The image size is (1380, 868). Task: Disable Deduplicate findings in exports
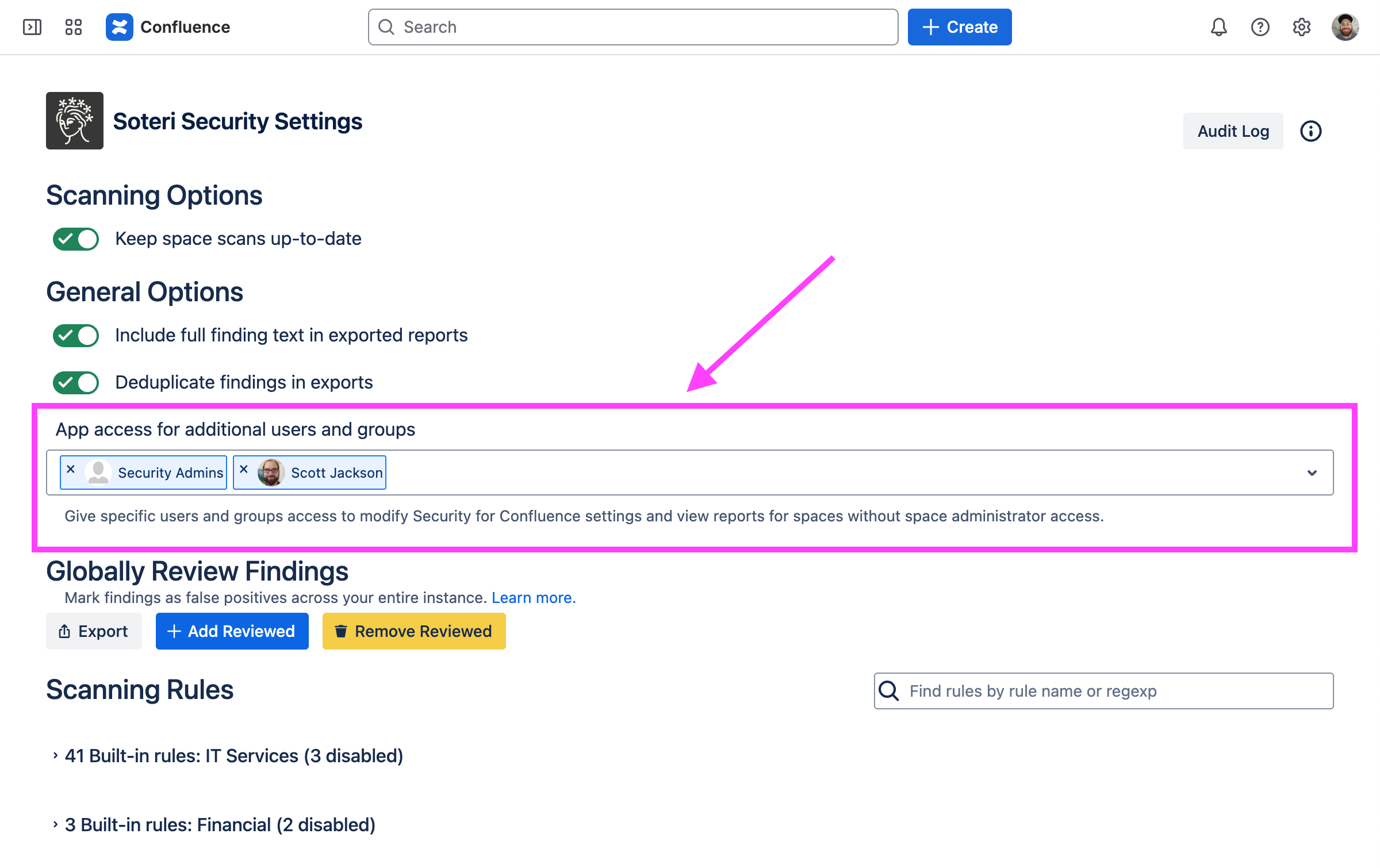[x=76, y=383]
